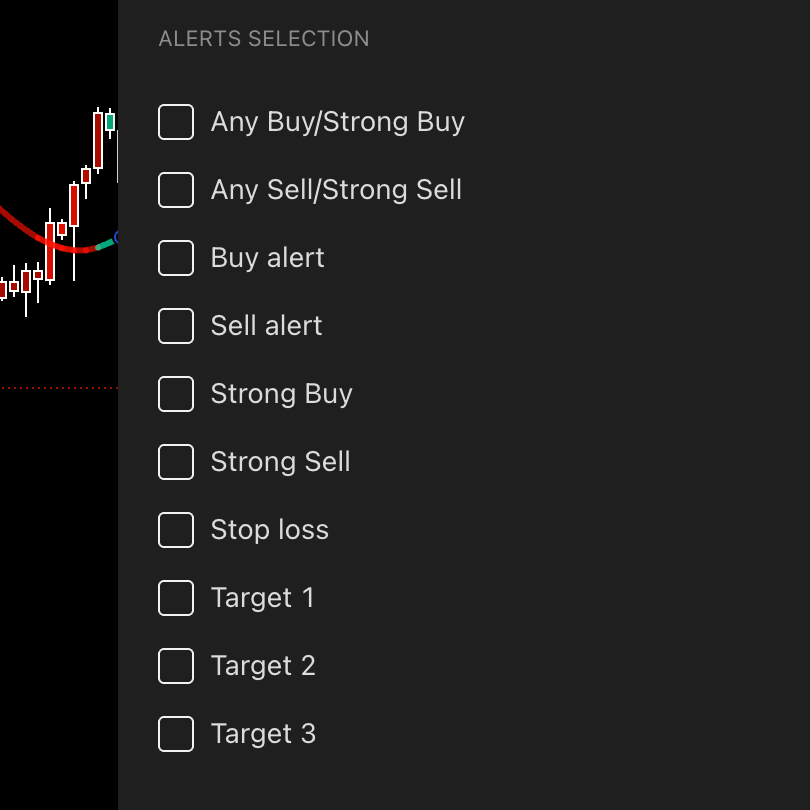Click the green candlestick on the chart

[x=108, y=120]
